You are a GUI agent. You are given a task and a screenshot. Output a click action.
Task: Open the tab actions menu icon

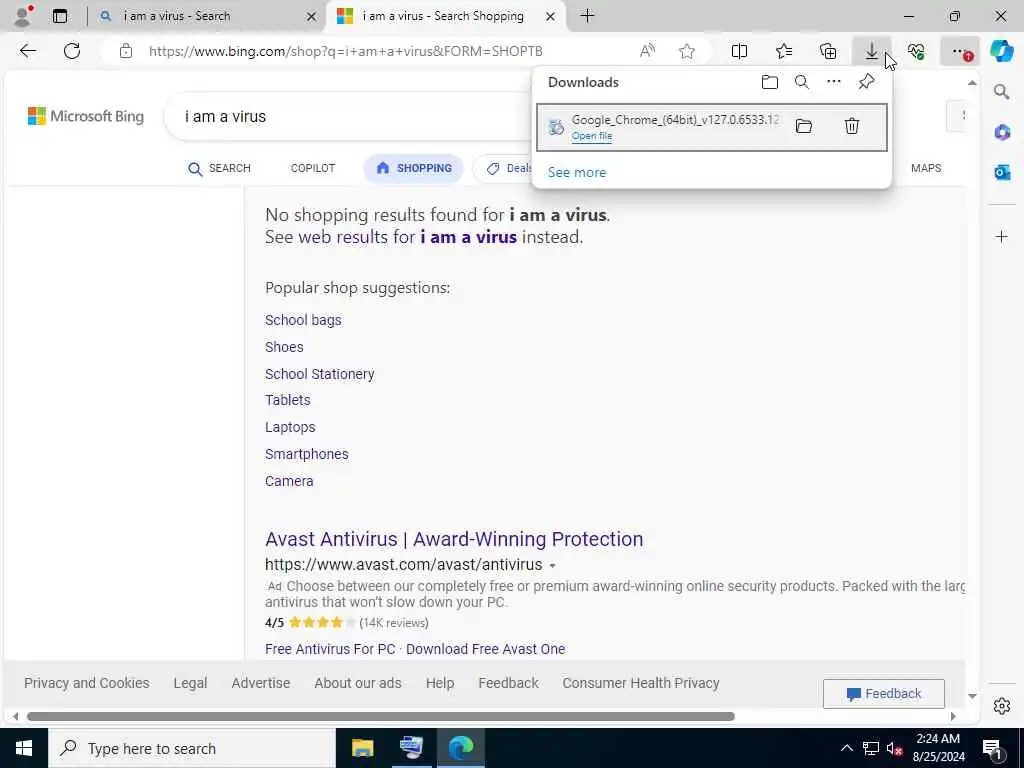(60, 16)
